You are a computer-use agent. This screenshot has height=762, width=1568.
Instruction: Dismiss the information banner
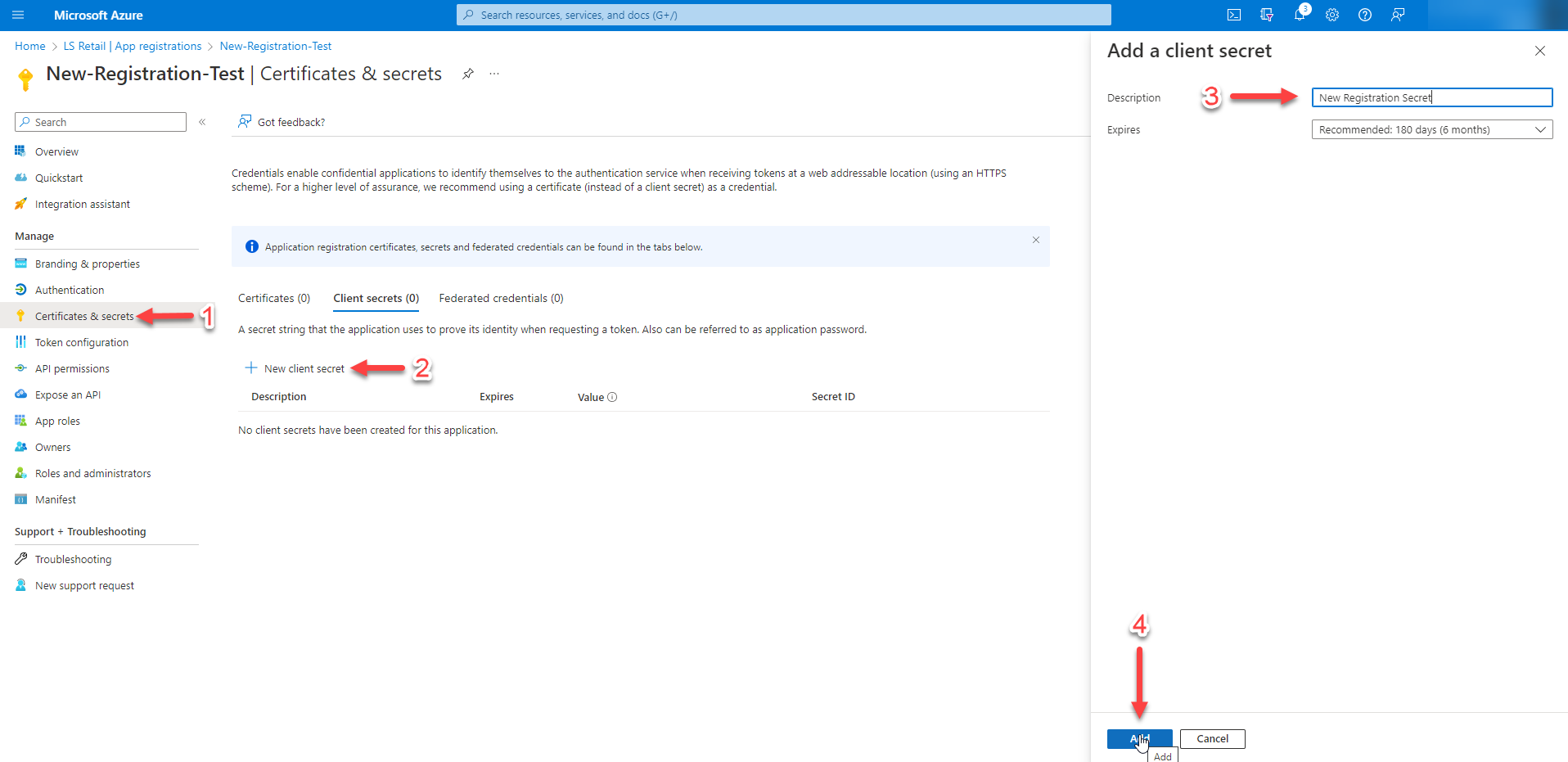1035,240
